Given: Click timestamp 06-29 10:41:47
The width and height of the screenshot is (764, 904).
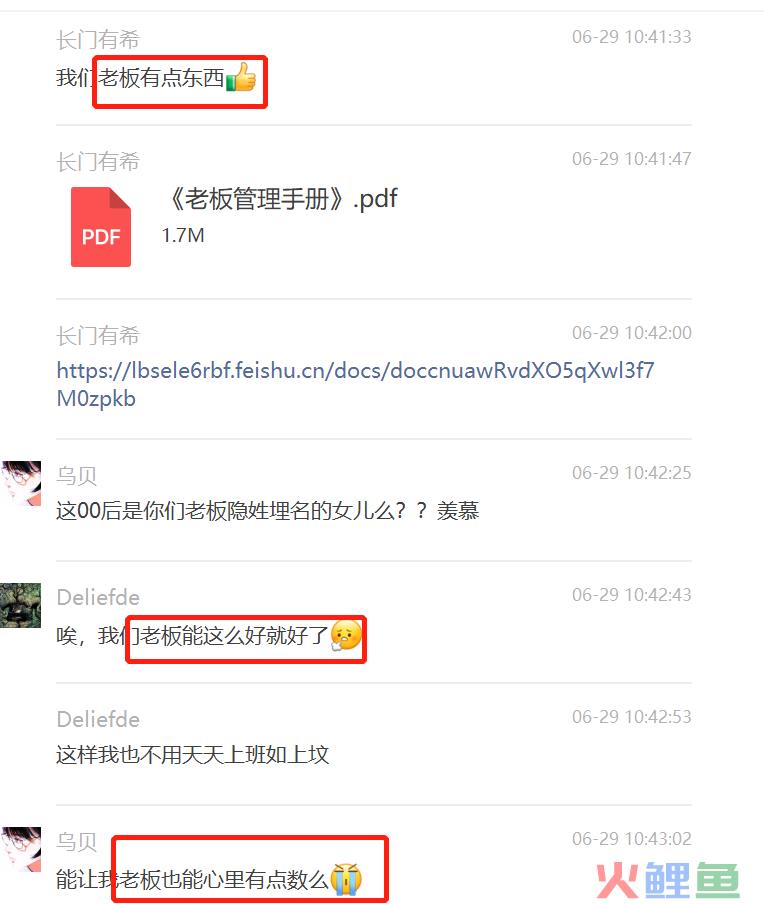Looking at the screenshot, I should pos(631,159).
